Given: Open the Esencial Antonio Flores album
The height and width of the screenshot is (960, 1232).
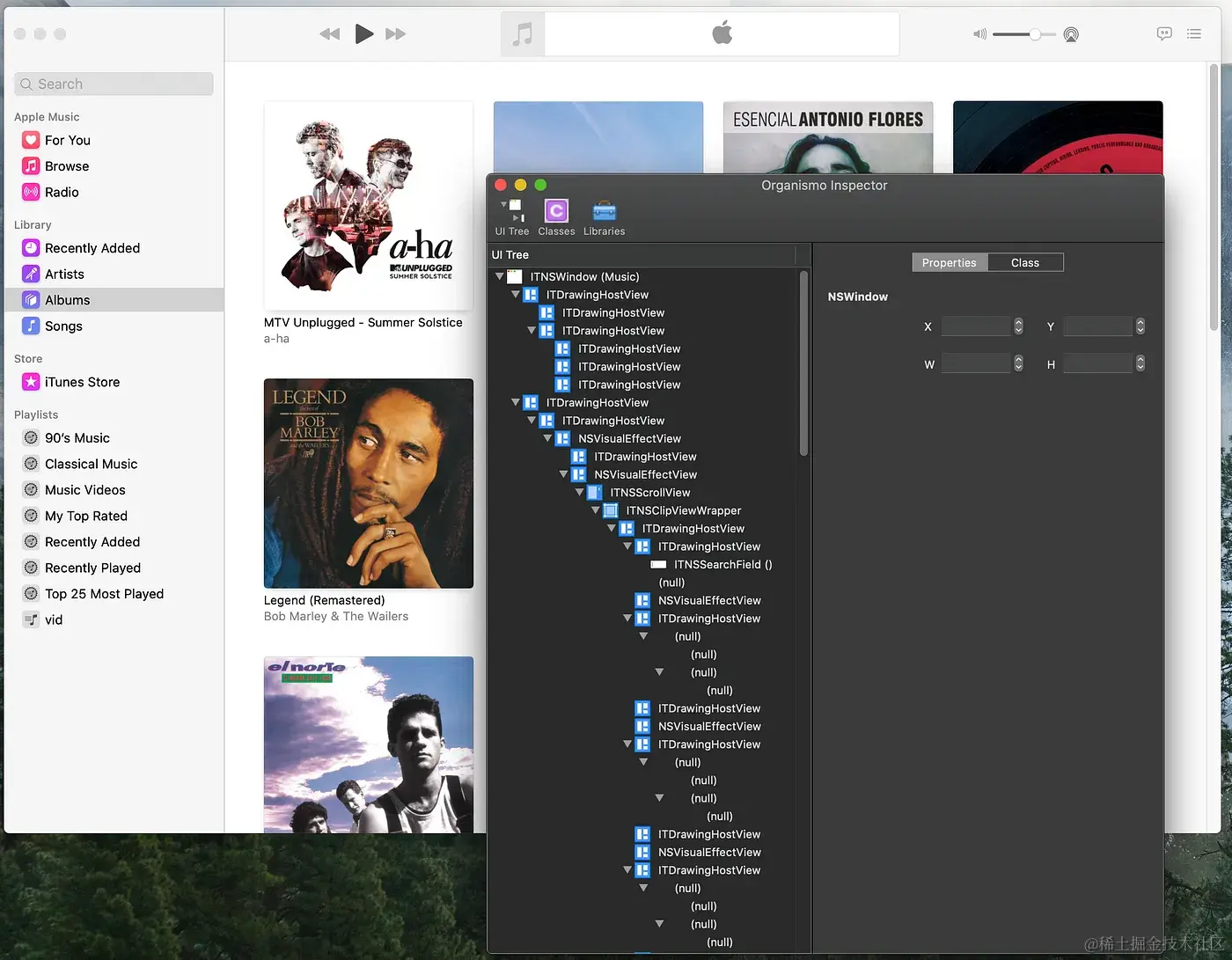Looking at the screenshot, I should (828, 136).
